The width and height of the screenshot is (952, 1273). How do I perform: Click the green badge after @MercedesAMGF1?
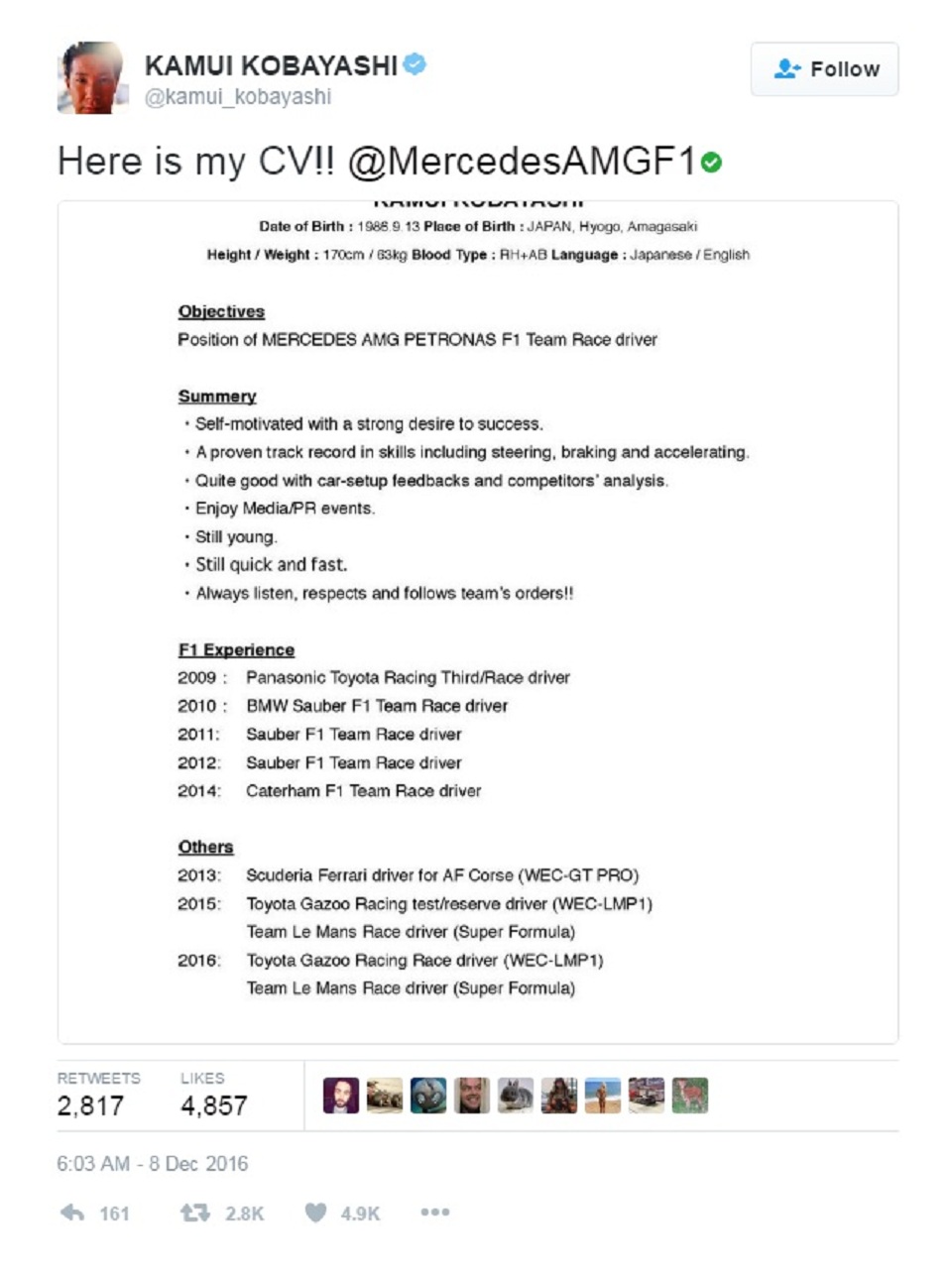point(711,162)
